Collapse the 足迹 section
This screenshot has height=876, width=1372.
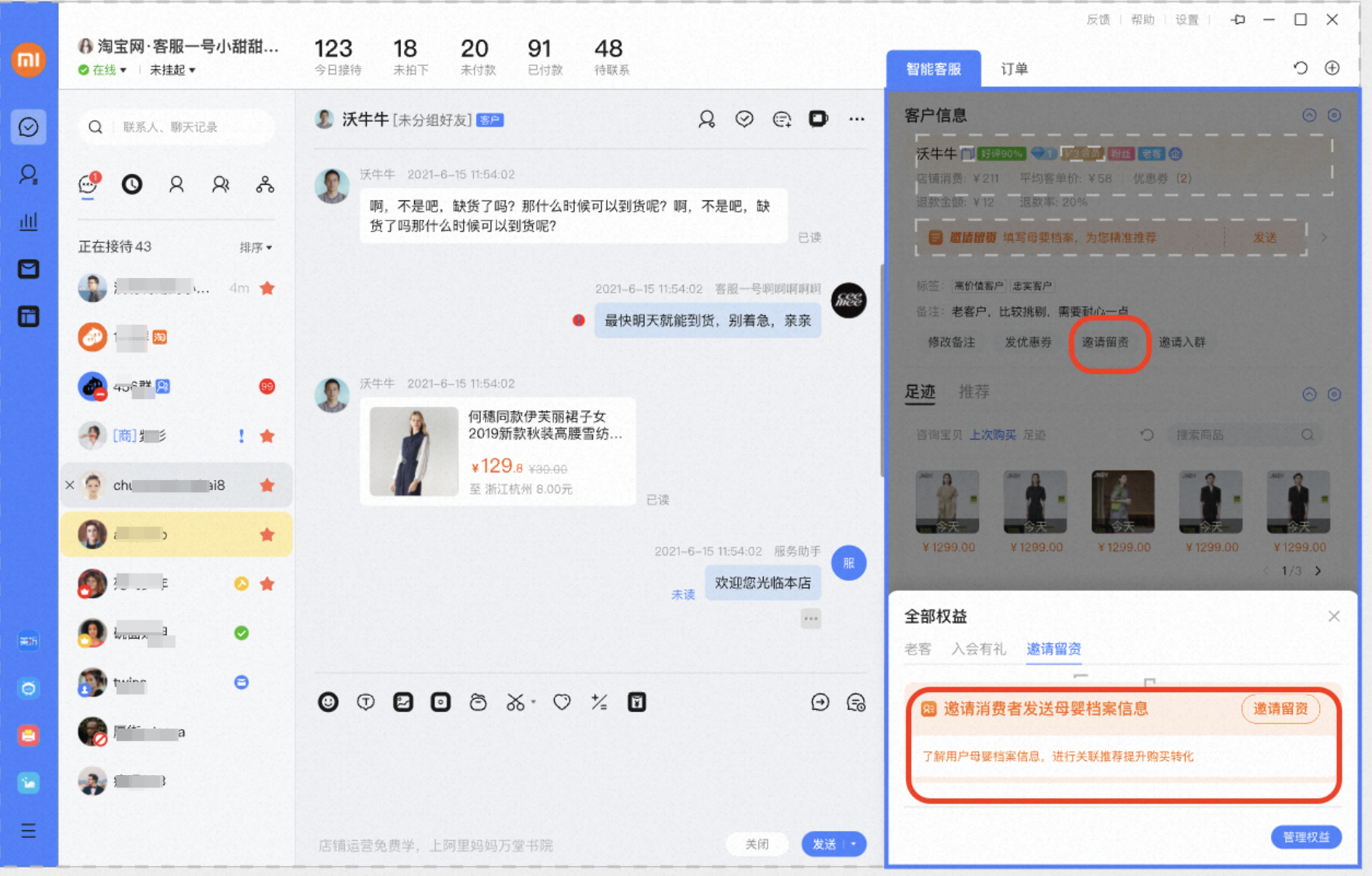[x=1309, y=394]
